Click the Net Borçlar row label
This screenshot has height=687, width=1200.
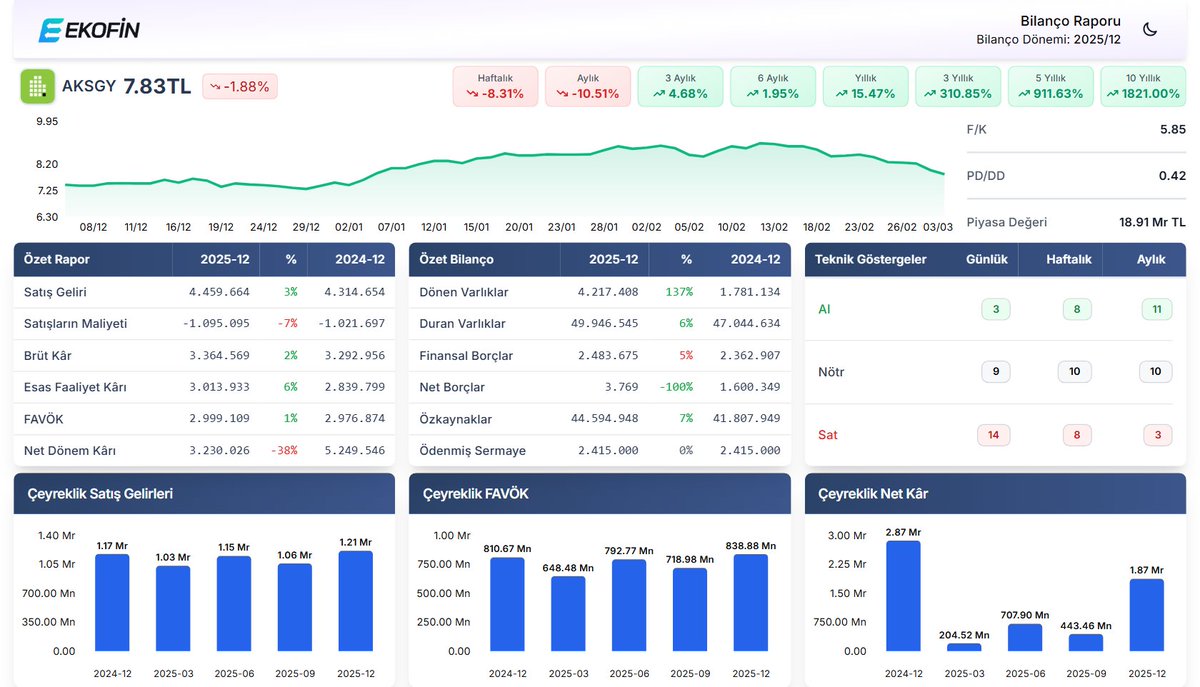(x=452, y=387)
